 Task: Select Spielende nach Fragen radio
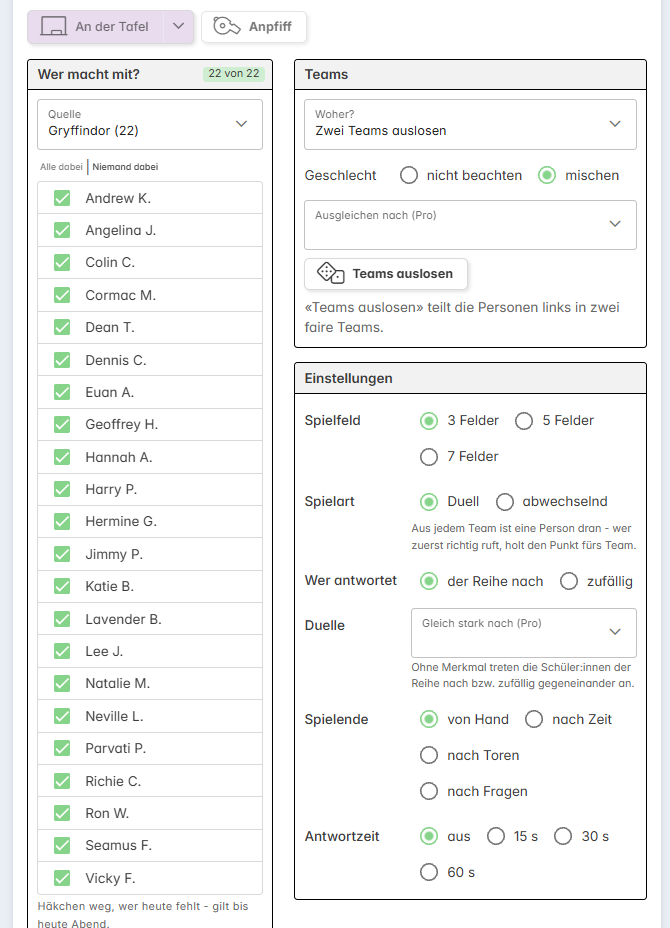(x=429, y=791)
